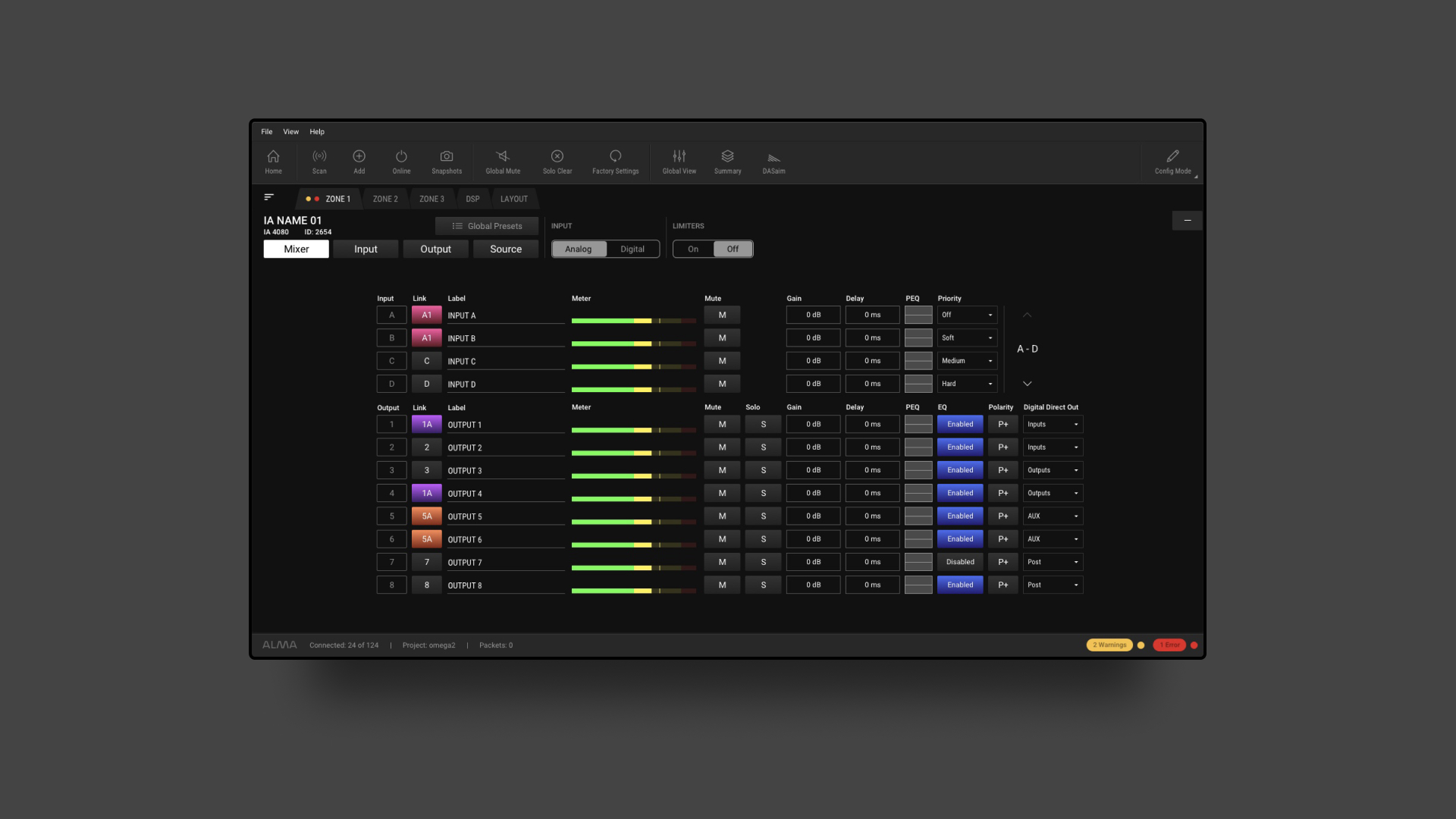Expand next input bank chevron down
The height and width of the screenshot is (819, 1456).
1028,384
